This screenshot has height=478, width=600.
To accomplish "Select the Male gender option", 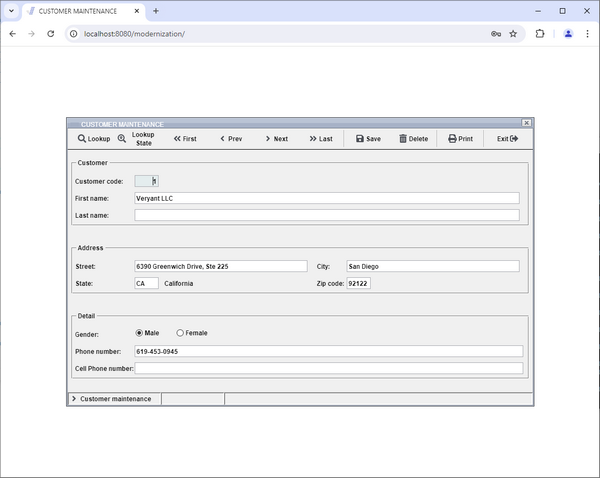I will (139, 333).
